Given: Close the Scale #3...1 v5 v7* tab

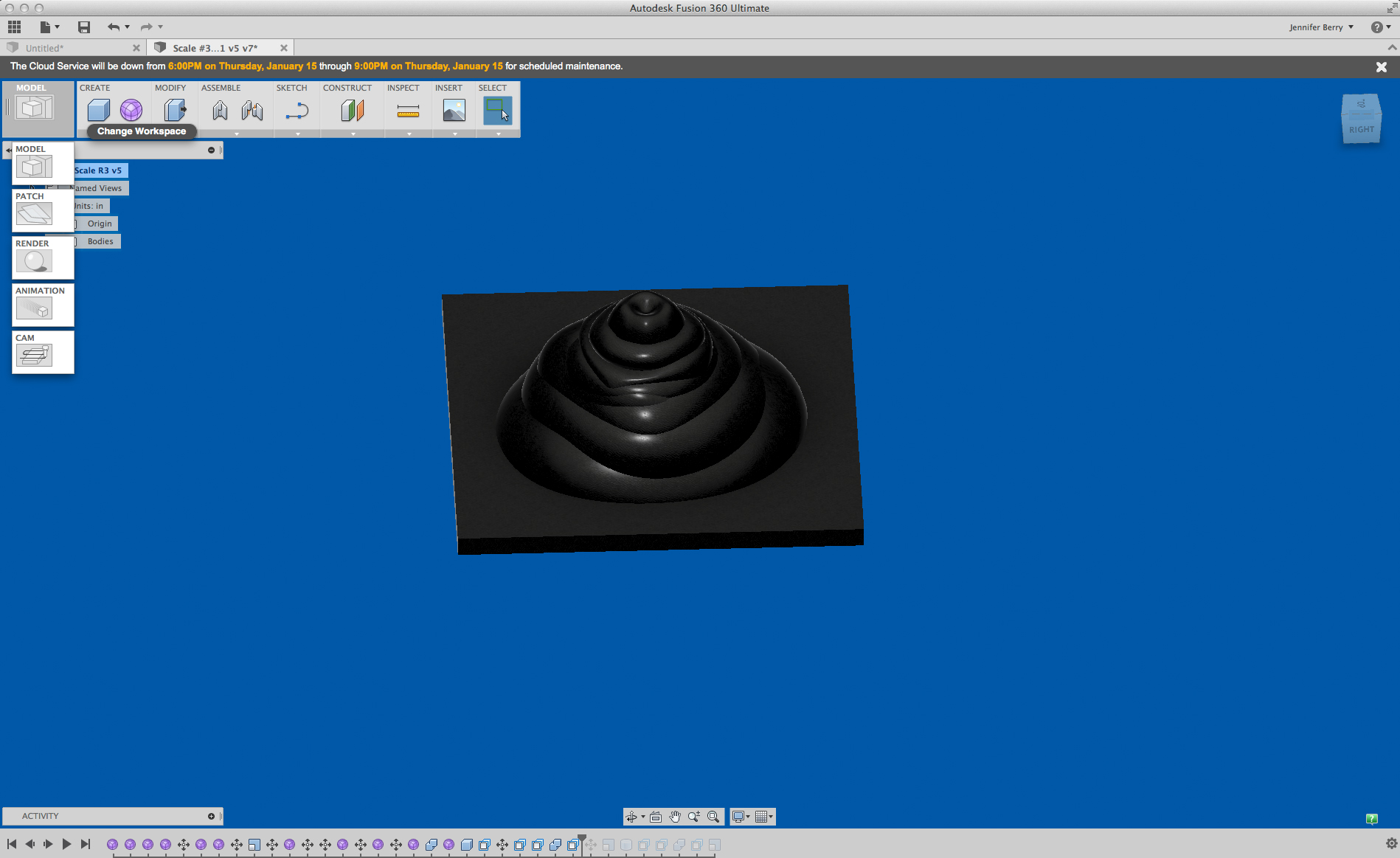Looking at the screenshot, I should coord(284,48).
